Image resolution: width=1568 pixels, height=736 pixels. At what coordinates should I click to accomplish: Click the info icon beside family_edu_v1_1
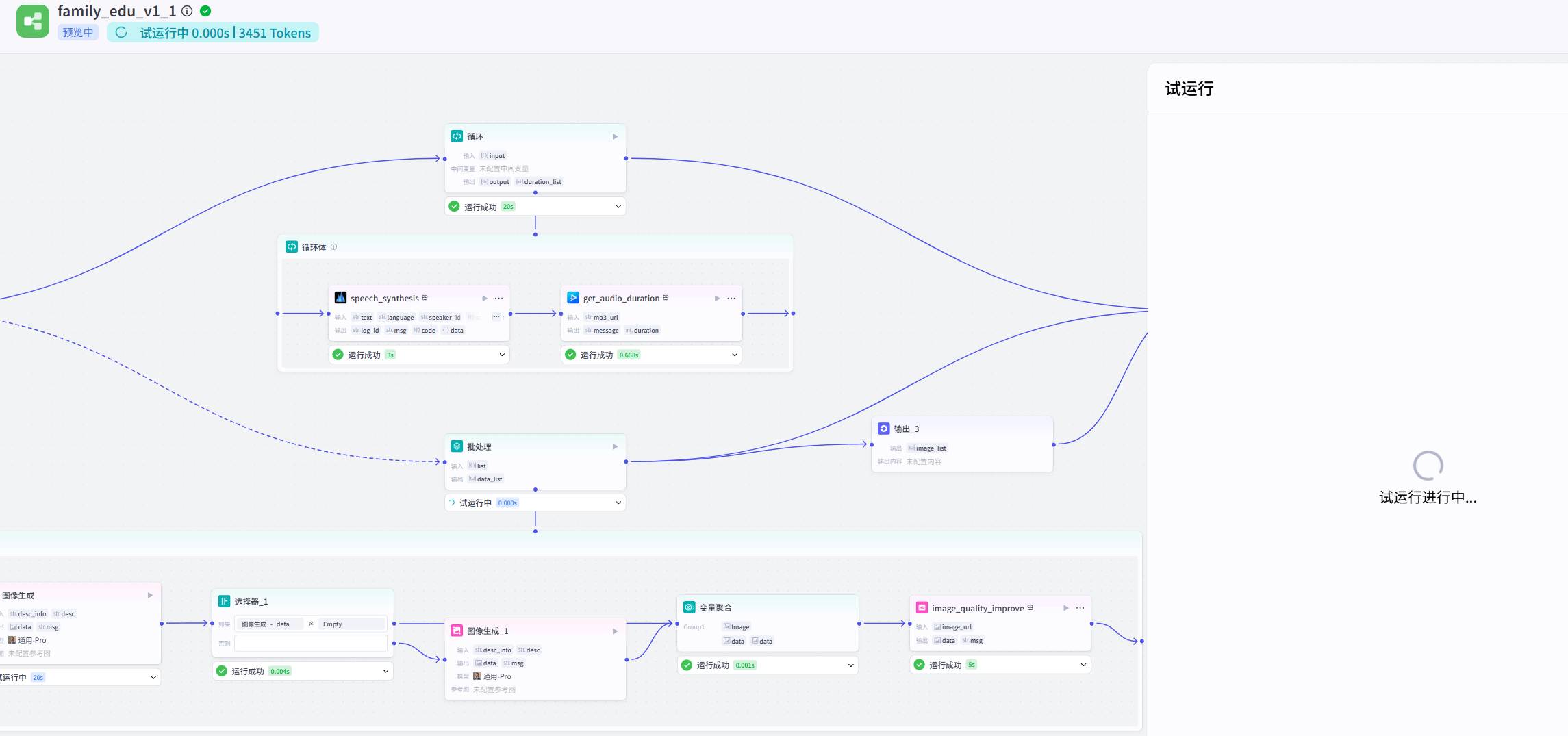point(187,11)
